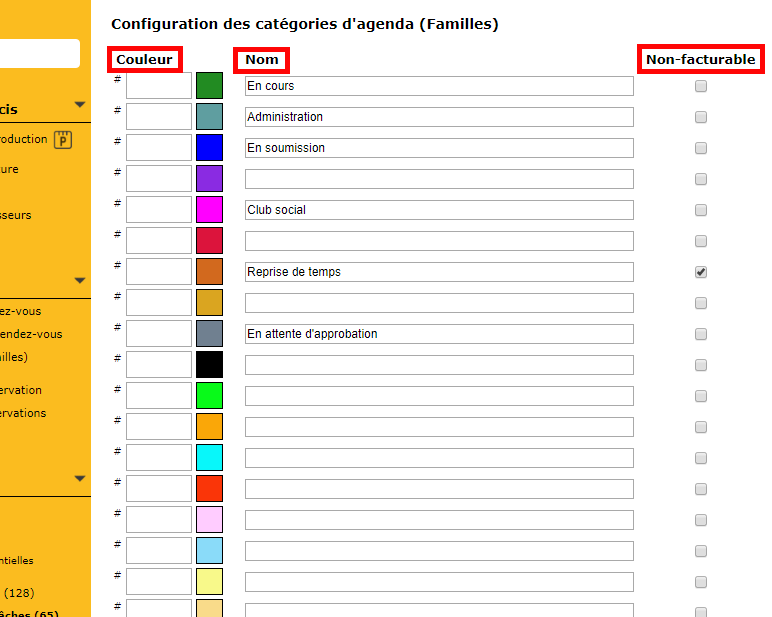This screenshot has width=772, height=617.
Task: Edit the Administration name field
Action: coord(439,117)
